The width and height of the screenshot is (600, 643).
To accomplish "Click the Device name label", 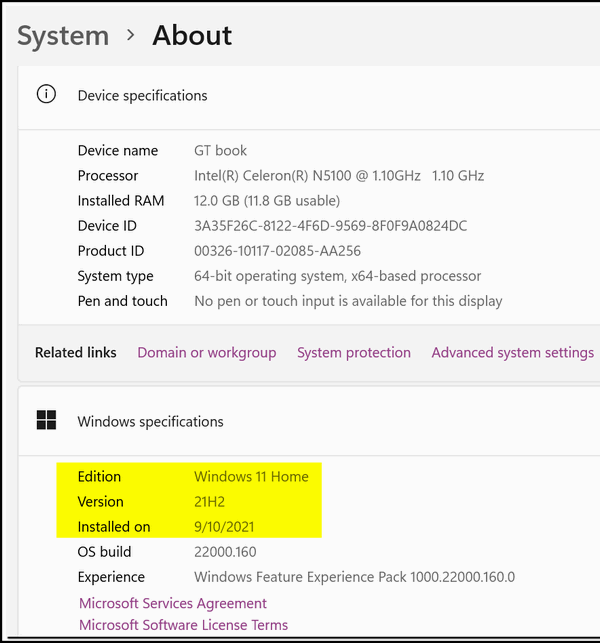I will [118, 150].
